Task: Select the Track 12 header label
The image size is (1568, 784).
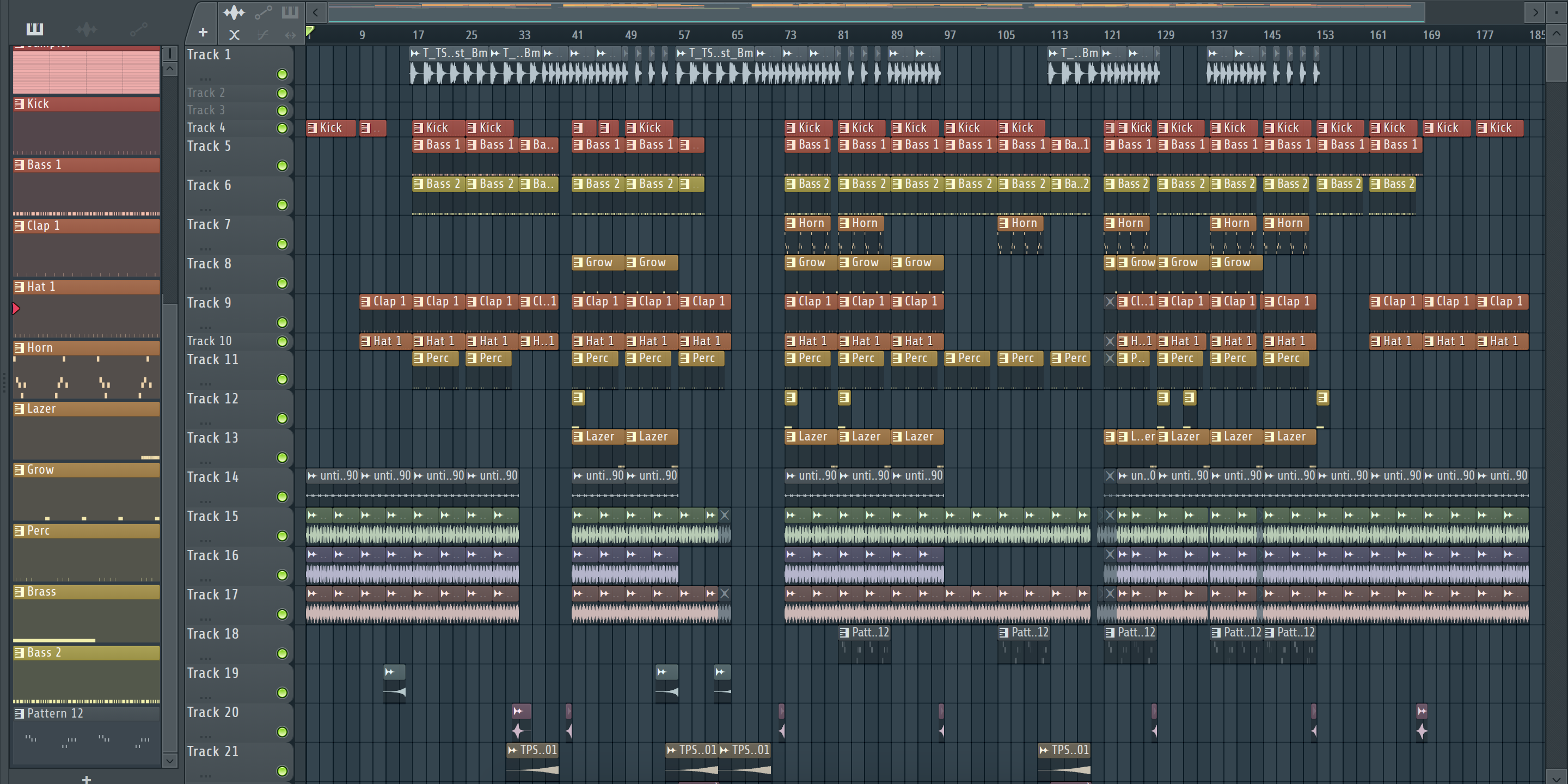Action: pos(212,399)
